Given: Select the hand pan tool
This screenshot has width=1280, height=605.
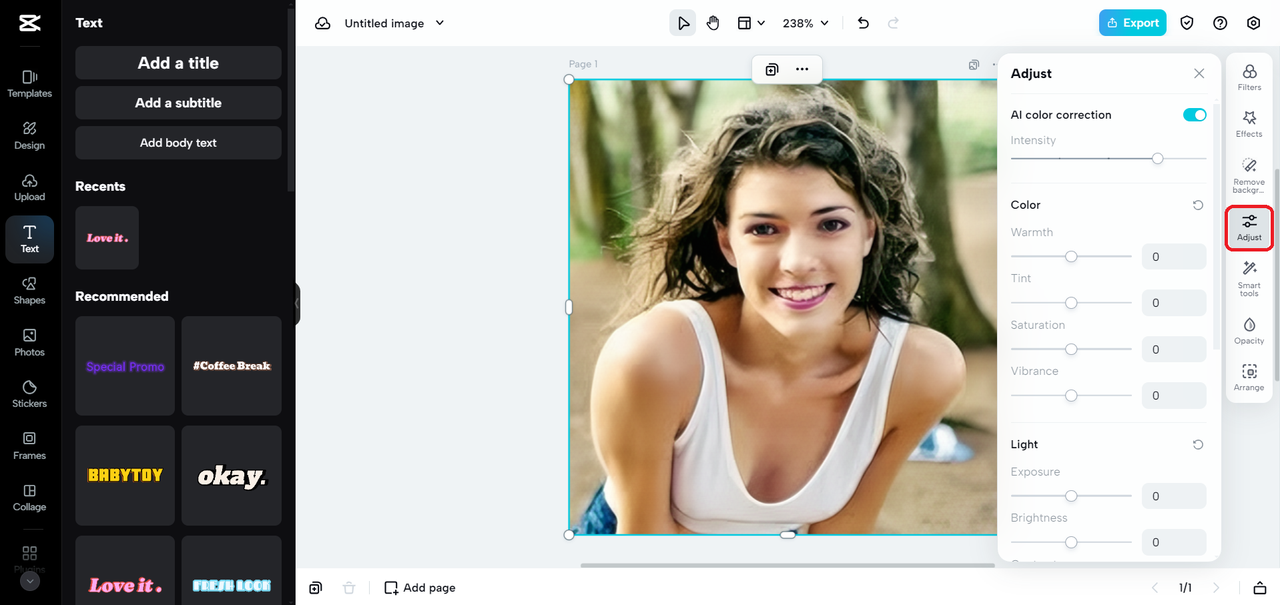Looking at the screenshot, I should (713, 23).
